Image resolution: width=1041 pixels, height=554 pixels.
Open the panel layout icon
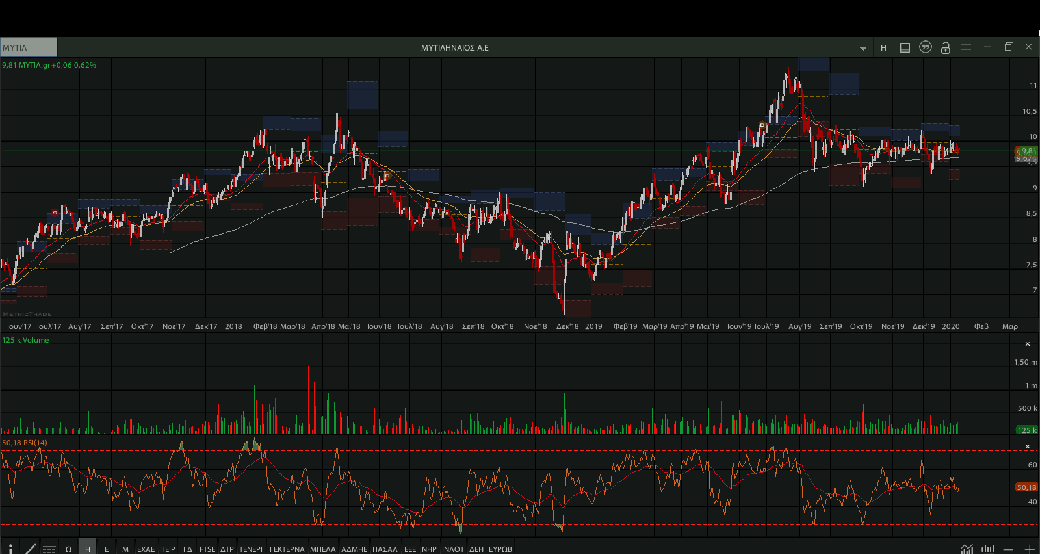click(904, 47)
